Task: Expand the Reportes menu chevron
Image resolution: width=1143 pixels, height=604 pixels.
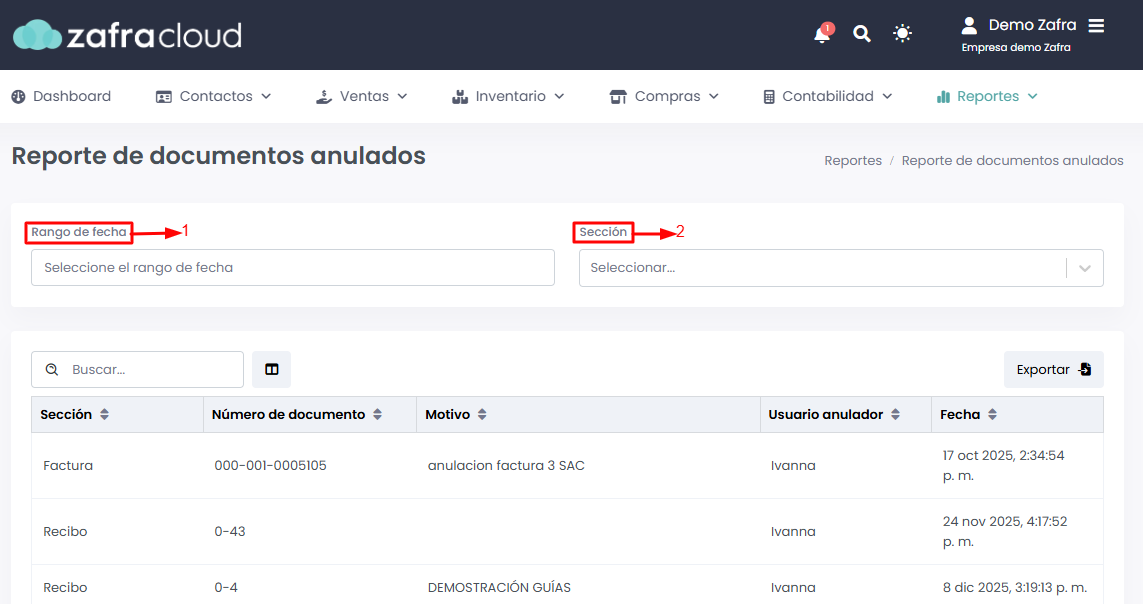Action: [x=1033, y=96]
